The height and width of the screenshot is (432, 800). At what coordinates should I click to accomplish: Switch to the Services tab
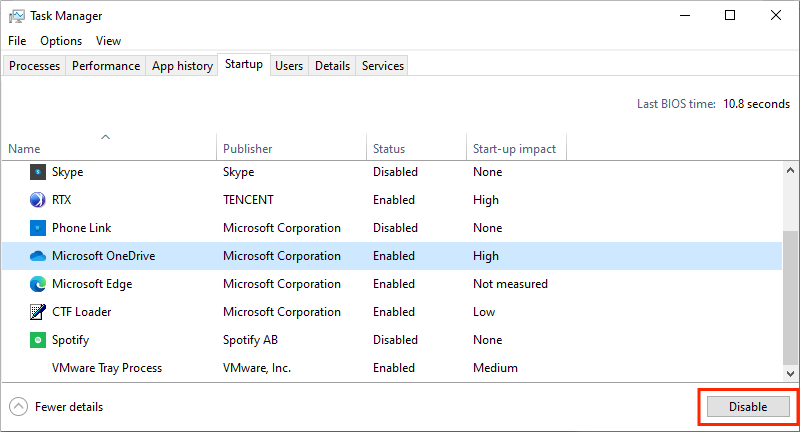[x=383, y=66]
